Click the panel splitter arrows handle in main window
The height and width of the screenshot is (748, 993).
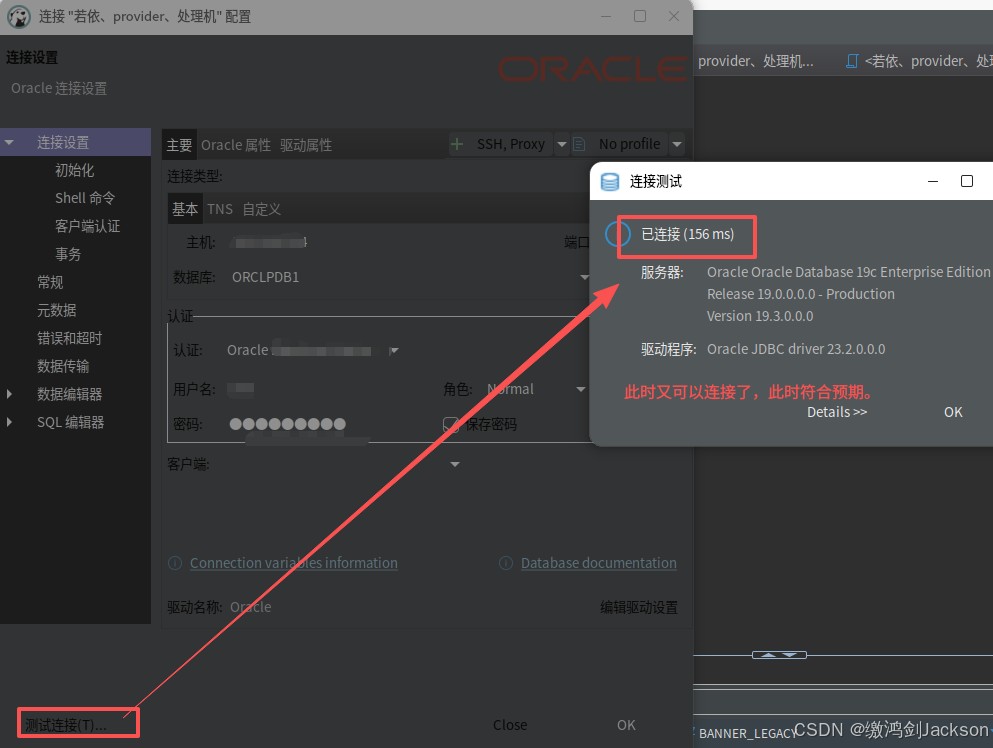pos(779,655)
